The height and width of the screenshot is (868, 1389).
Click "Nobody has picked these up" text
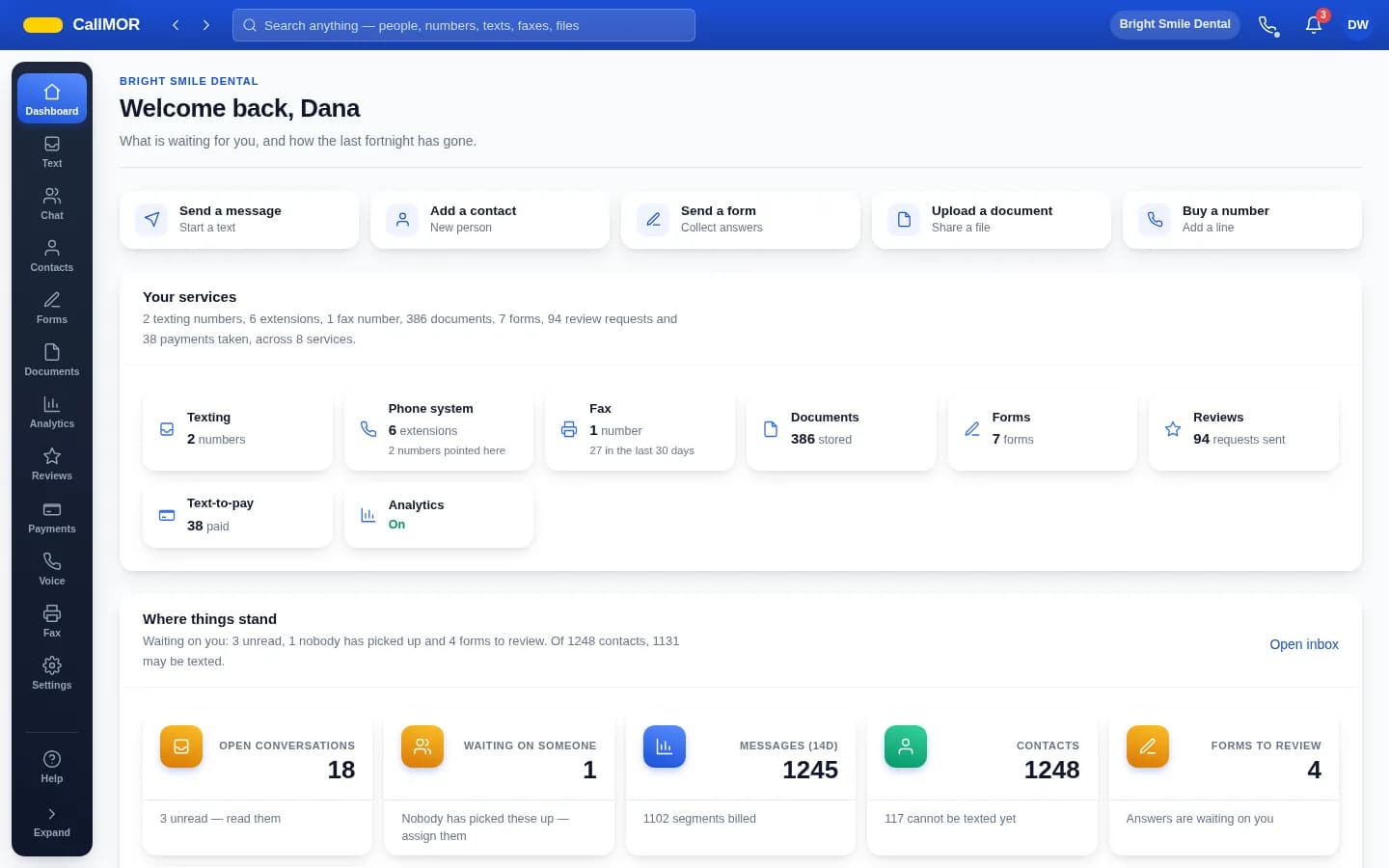(477, 818)
